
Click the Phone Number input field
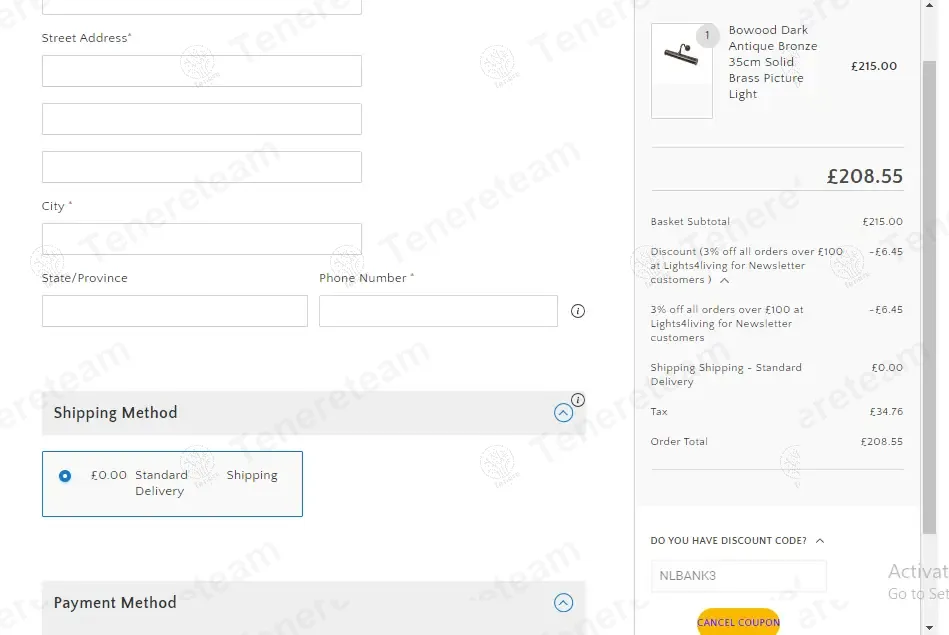tap(438, 311)
